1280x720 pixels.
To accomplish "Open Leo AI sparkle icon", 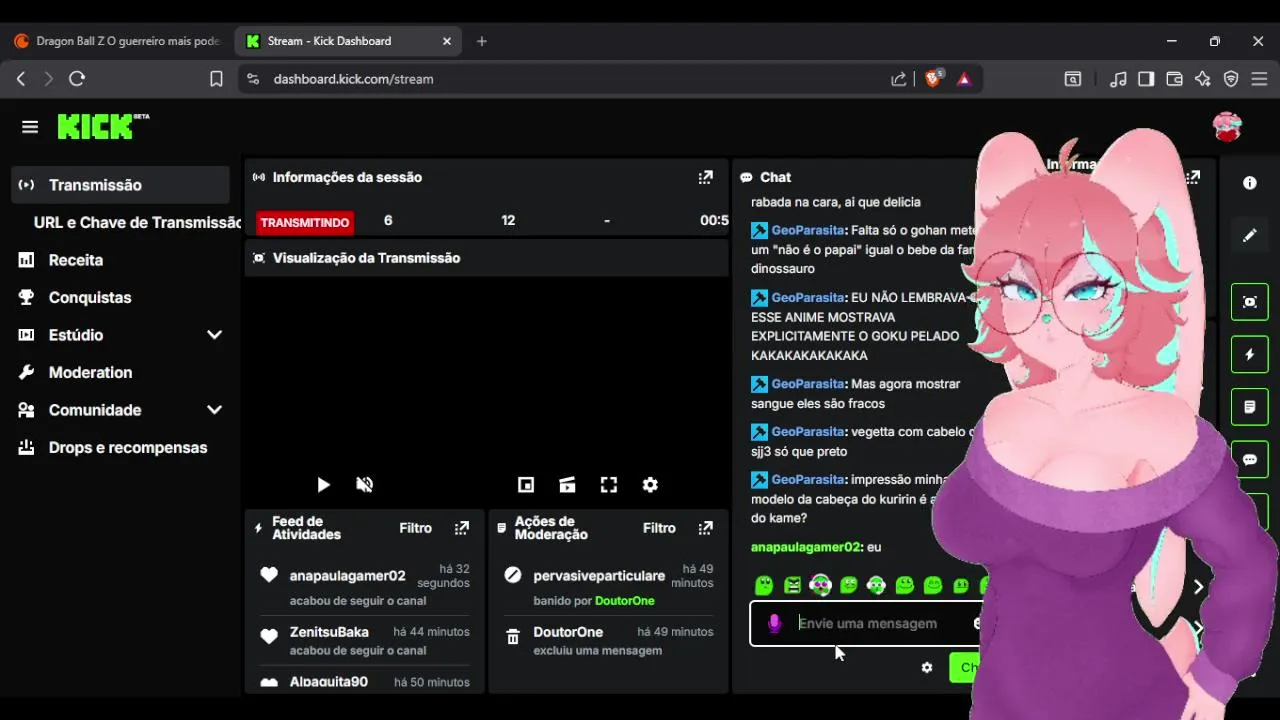I will 1203,79.
